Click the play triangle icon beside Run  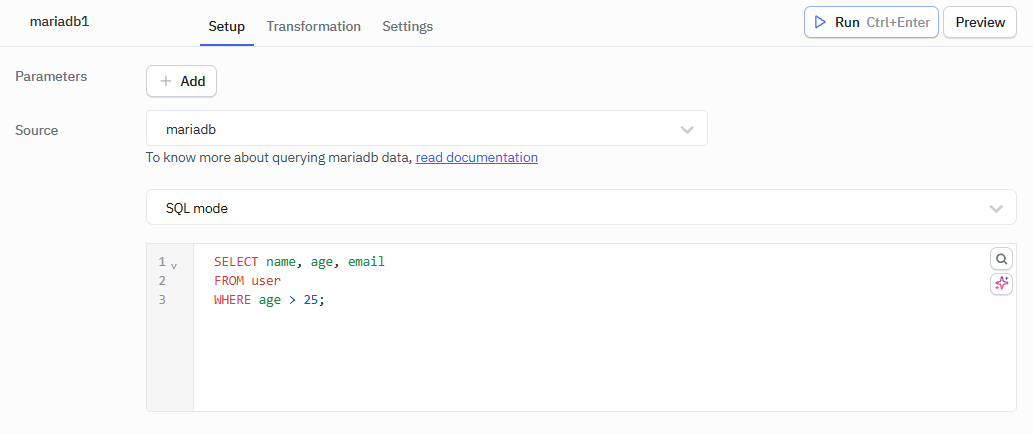point(820,22)
